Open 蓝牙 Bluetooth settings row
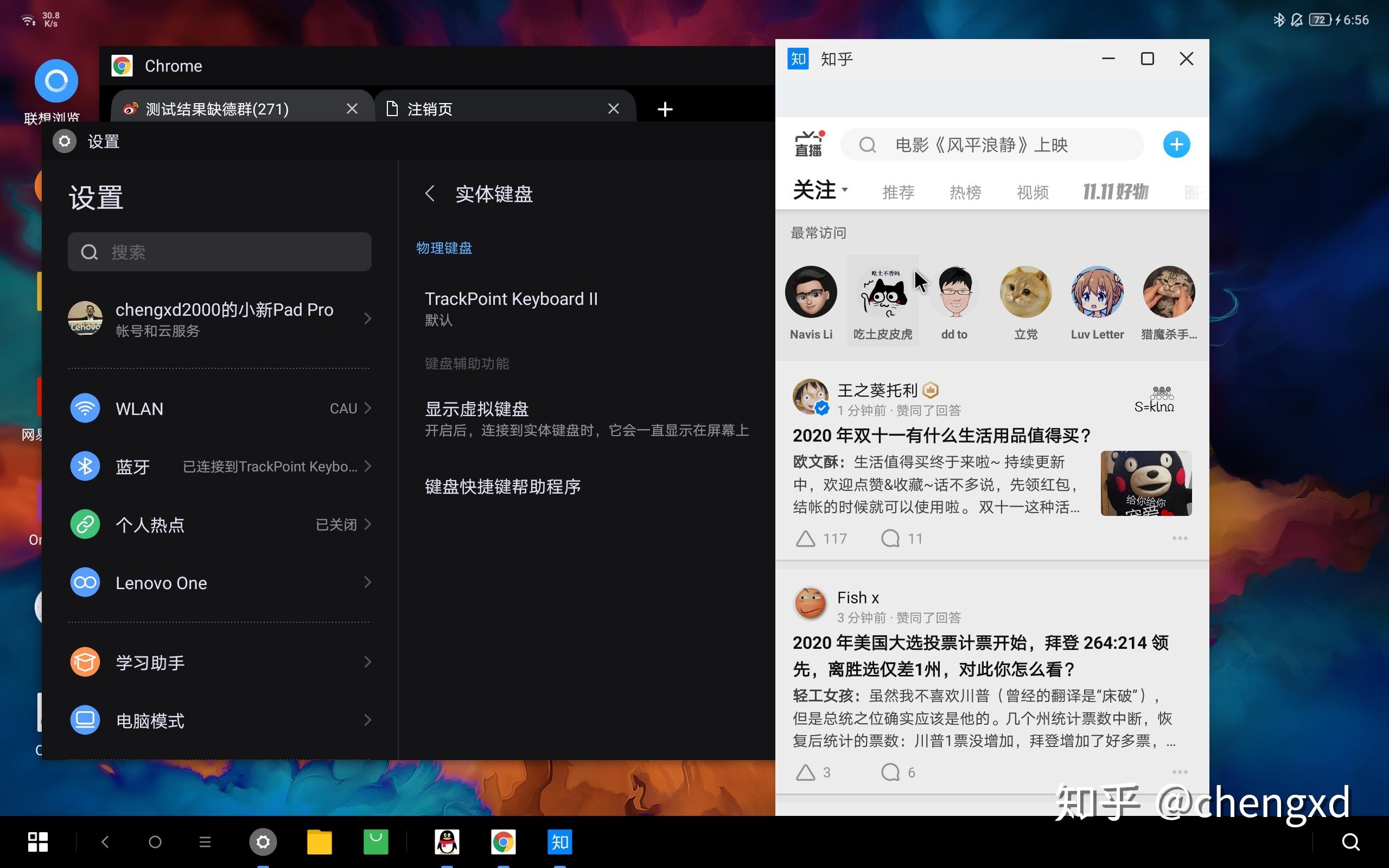 coord(219,466)
